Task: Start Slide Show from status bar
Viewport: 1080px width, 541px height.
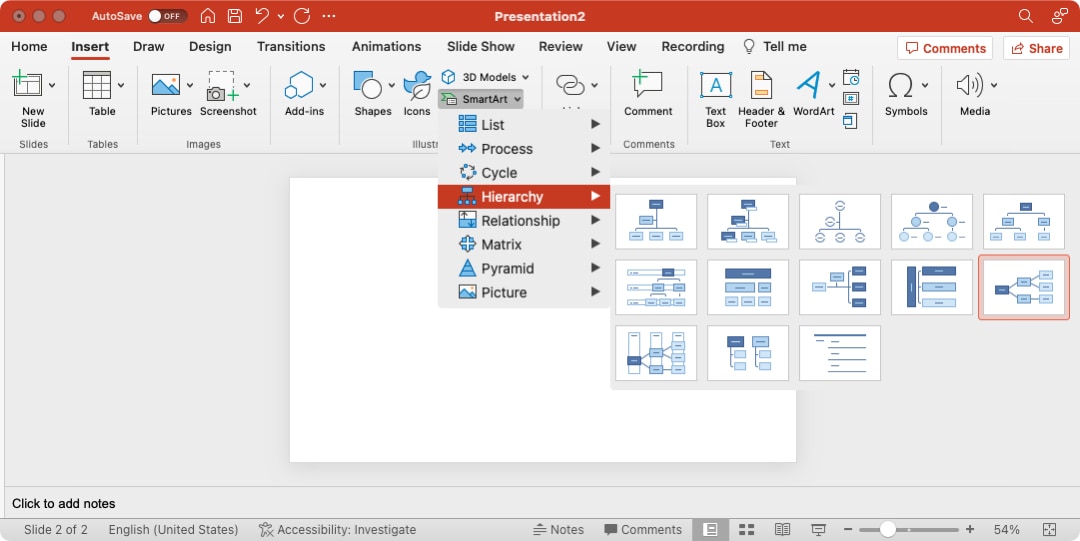Action: coord(818,529)
